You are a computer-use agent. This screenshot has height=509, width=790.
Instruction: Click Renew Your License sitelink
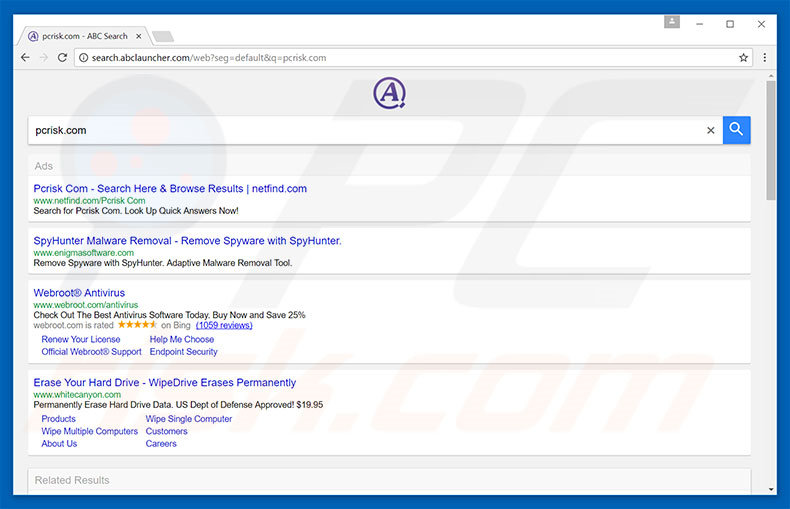(81, 340)
